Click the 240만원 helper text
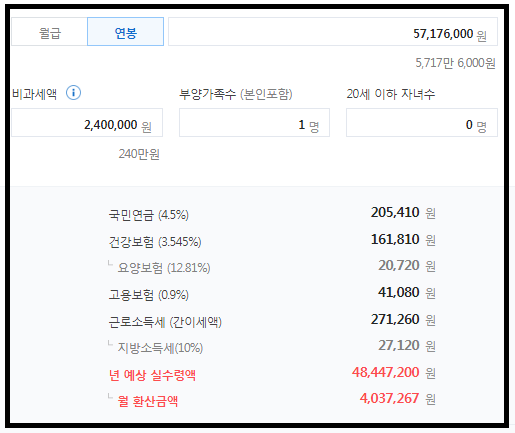The height and width of the screenshot is (433, 515). tap(139, 154)
